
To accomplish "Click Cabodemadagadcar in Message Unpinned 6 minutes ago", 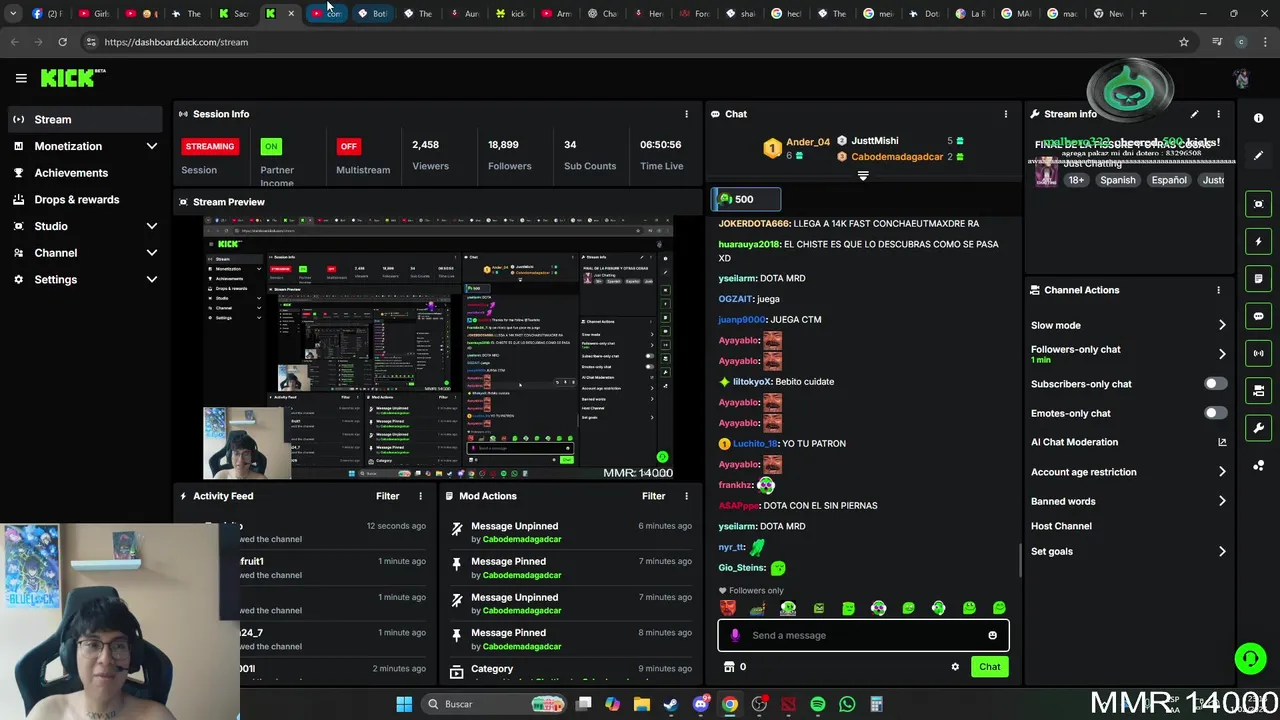I will click(x=522, y=539).
